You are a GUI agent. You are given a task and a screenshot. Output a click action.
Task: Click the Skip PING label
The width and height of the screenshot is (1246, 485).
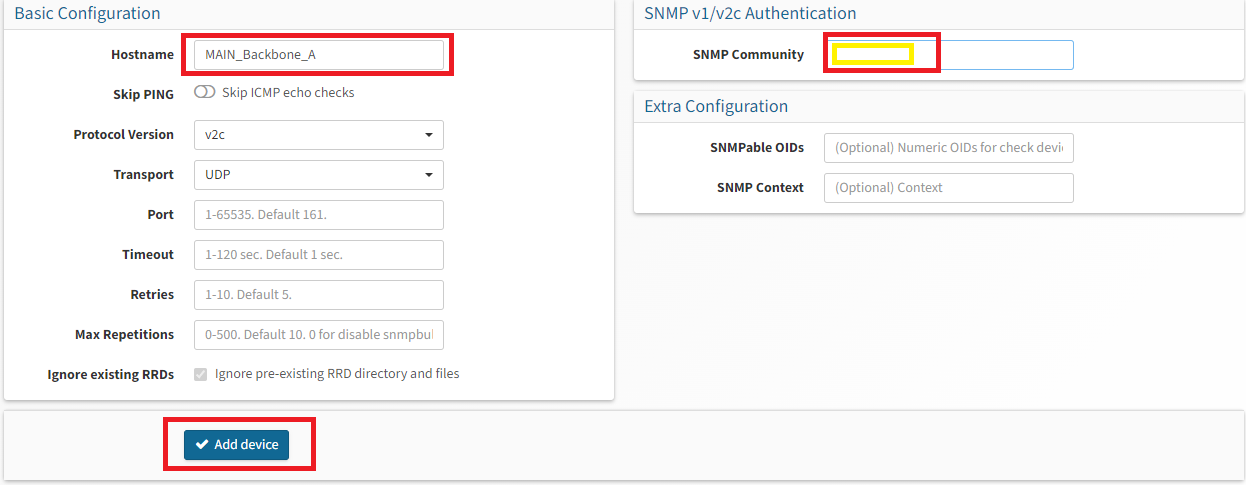(x=143, y=94)
